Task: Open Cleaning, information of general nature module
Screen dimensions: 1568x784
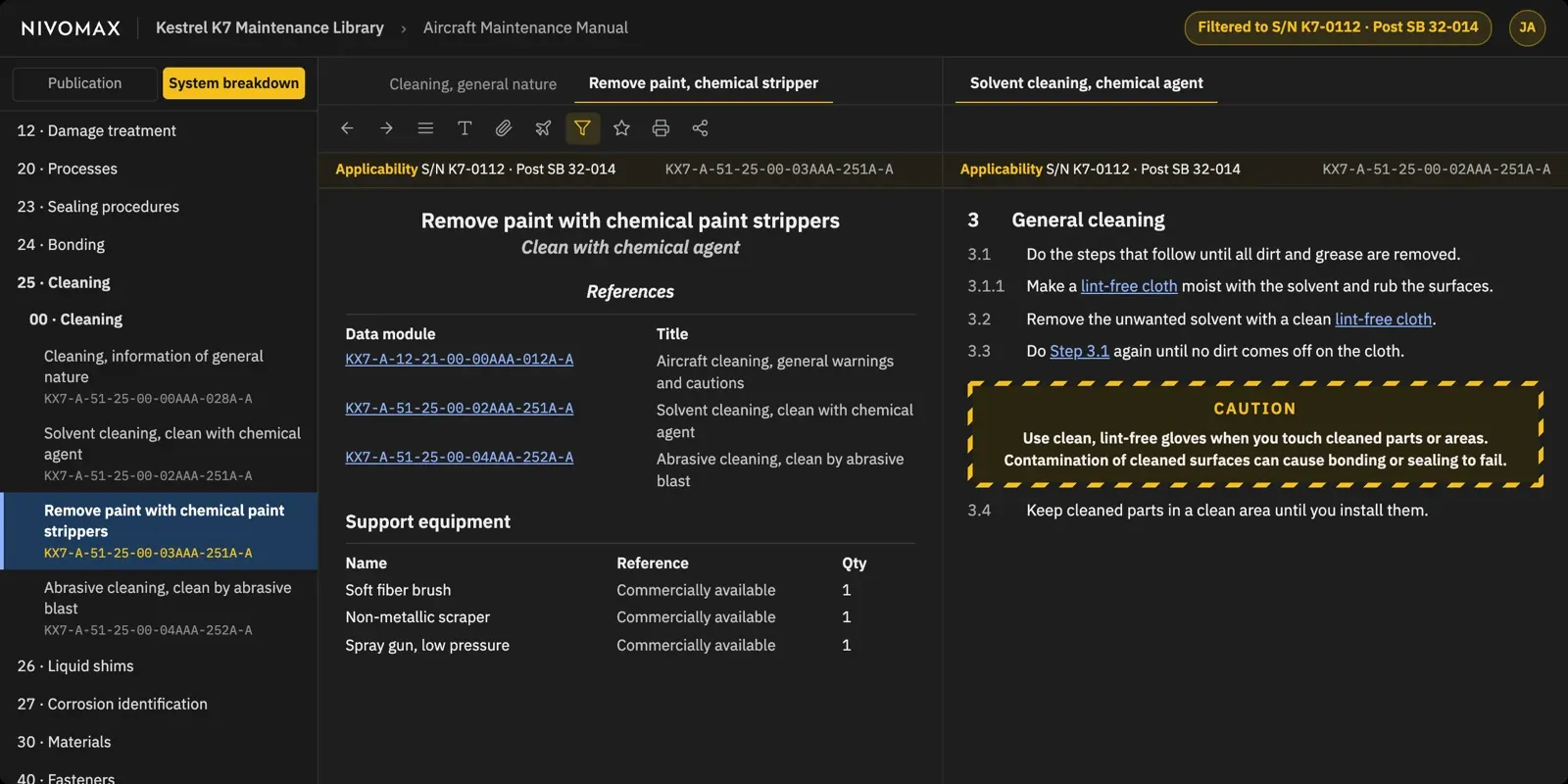Action: click(159, 376)
